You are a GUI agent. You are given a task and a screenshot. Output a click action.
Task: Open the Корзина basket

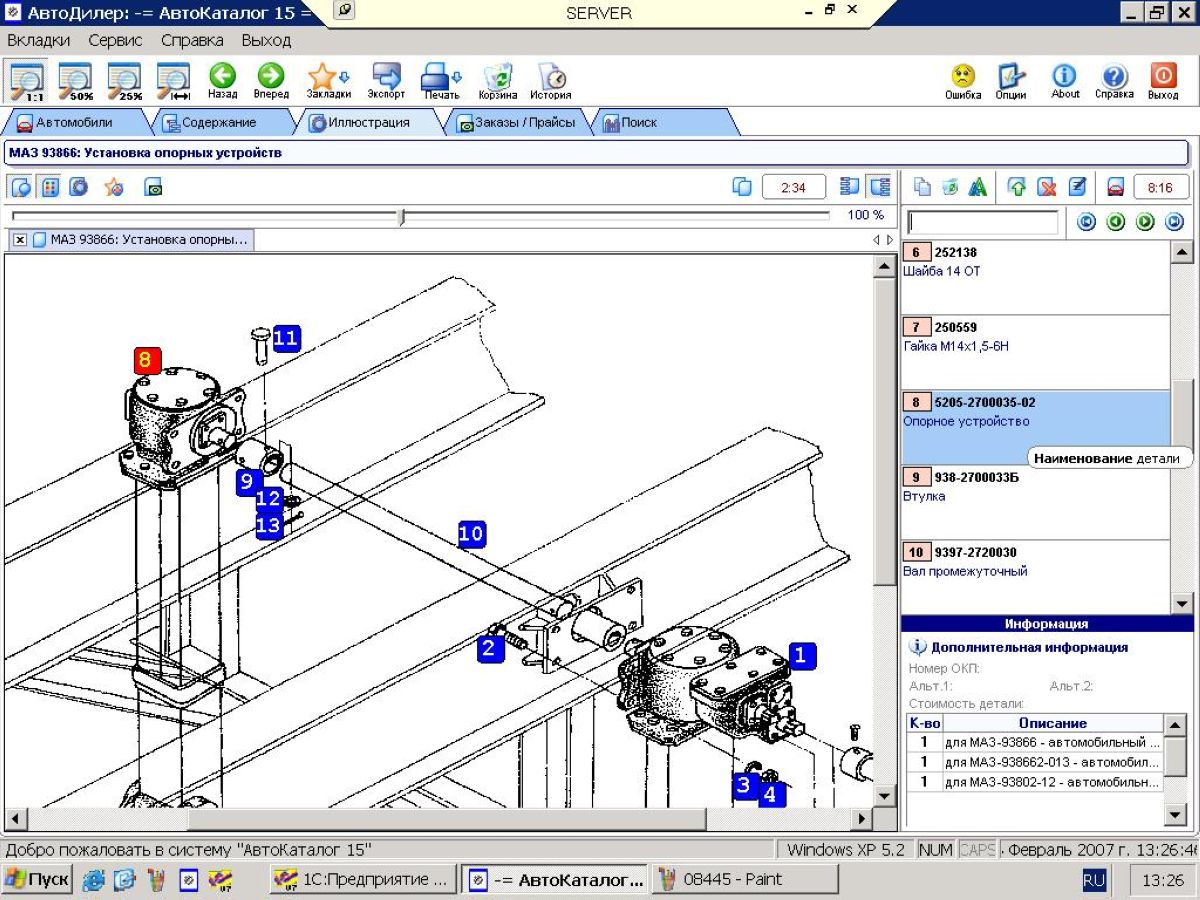pyautogui.click(x=497, y=80)
